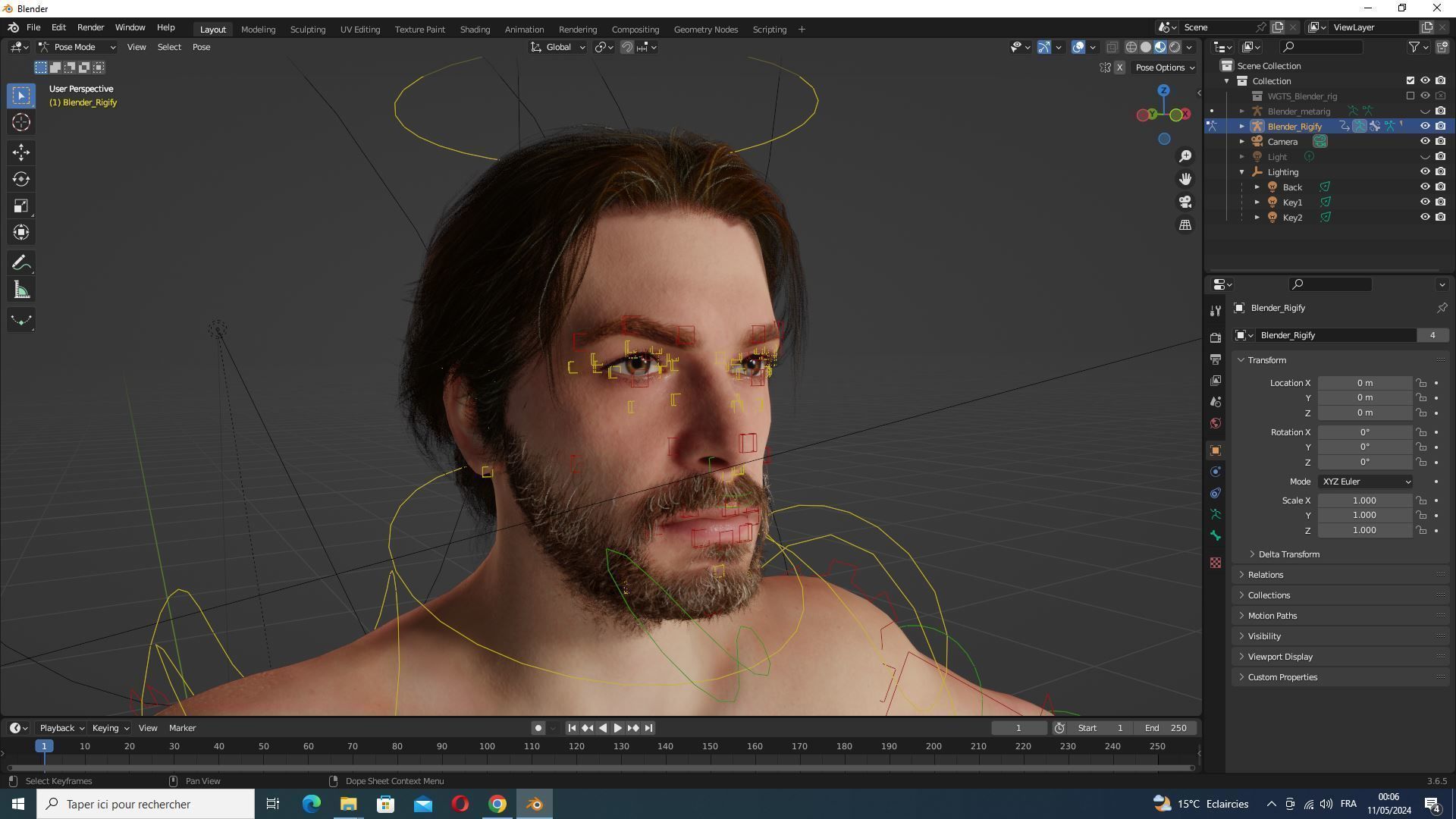1456x819 pixels.
Task: Click the zoom view magnifier icon
Action: 1185,156
